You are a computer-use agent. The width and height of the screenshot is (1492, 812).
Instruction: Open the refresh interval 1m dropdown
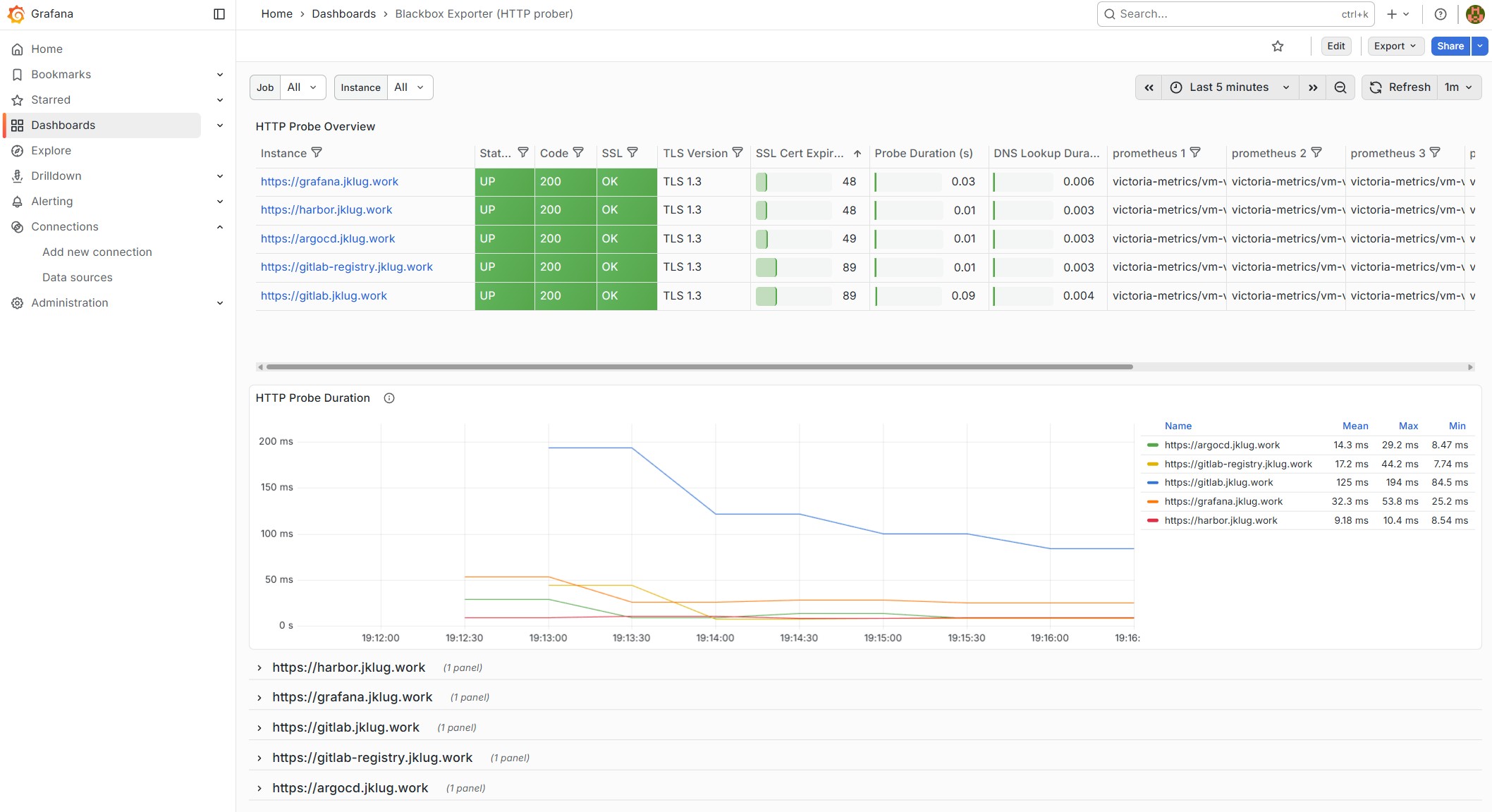pos(1458,87)
